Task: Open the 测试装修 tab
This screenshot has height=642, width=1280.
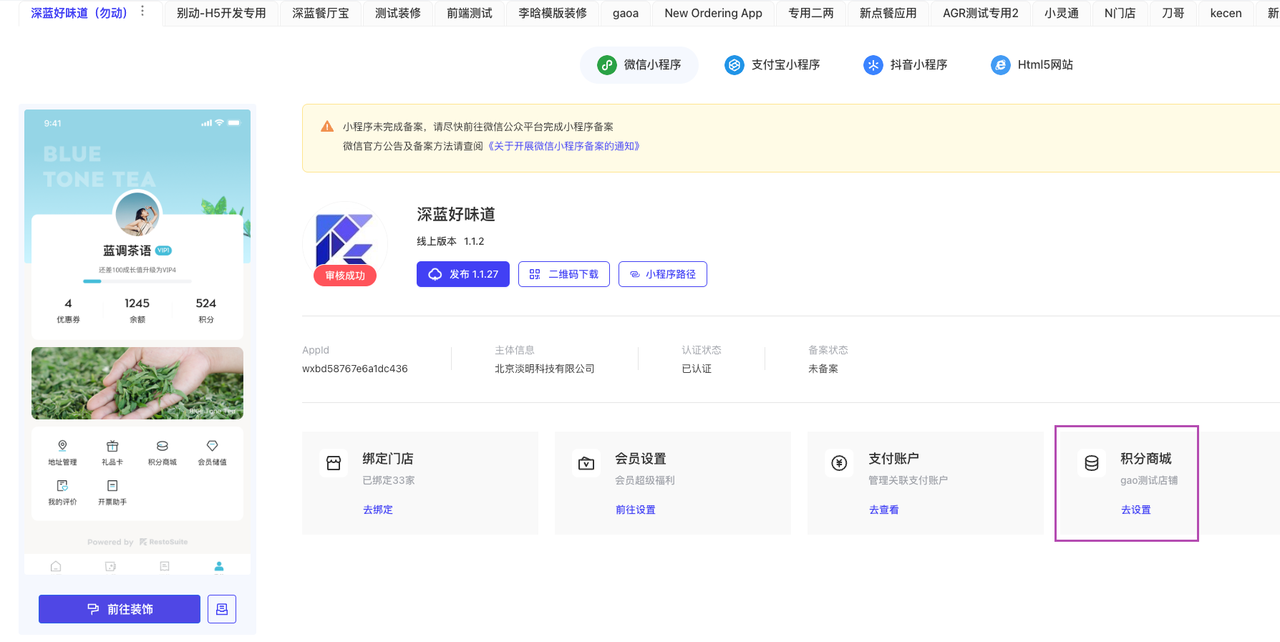Action: [398, 13]
